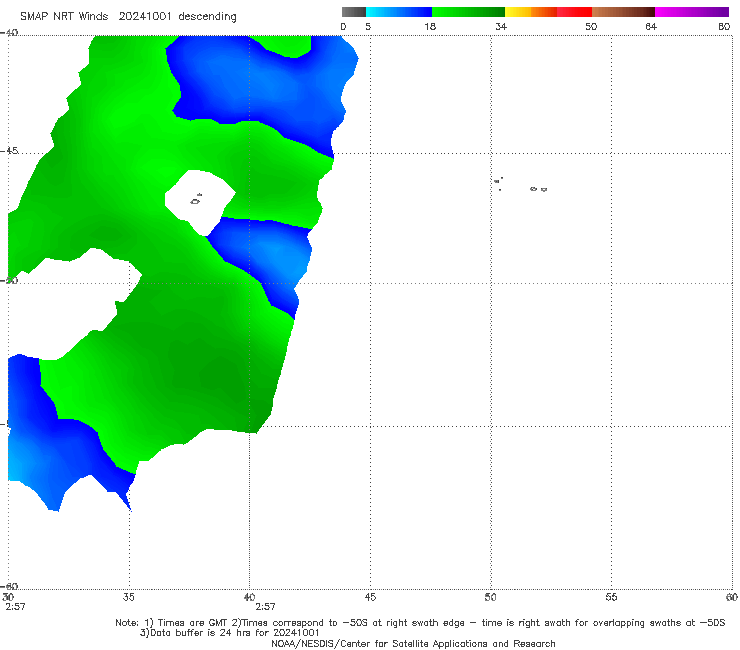Select the latitude axis label "-45"
Image resolution: width=740 pixels, height=650 pixels.
click(x=9, y=151)
